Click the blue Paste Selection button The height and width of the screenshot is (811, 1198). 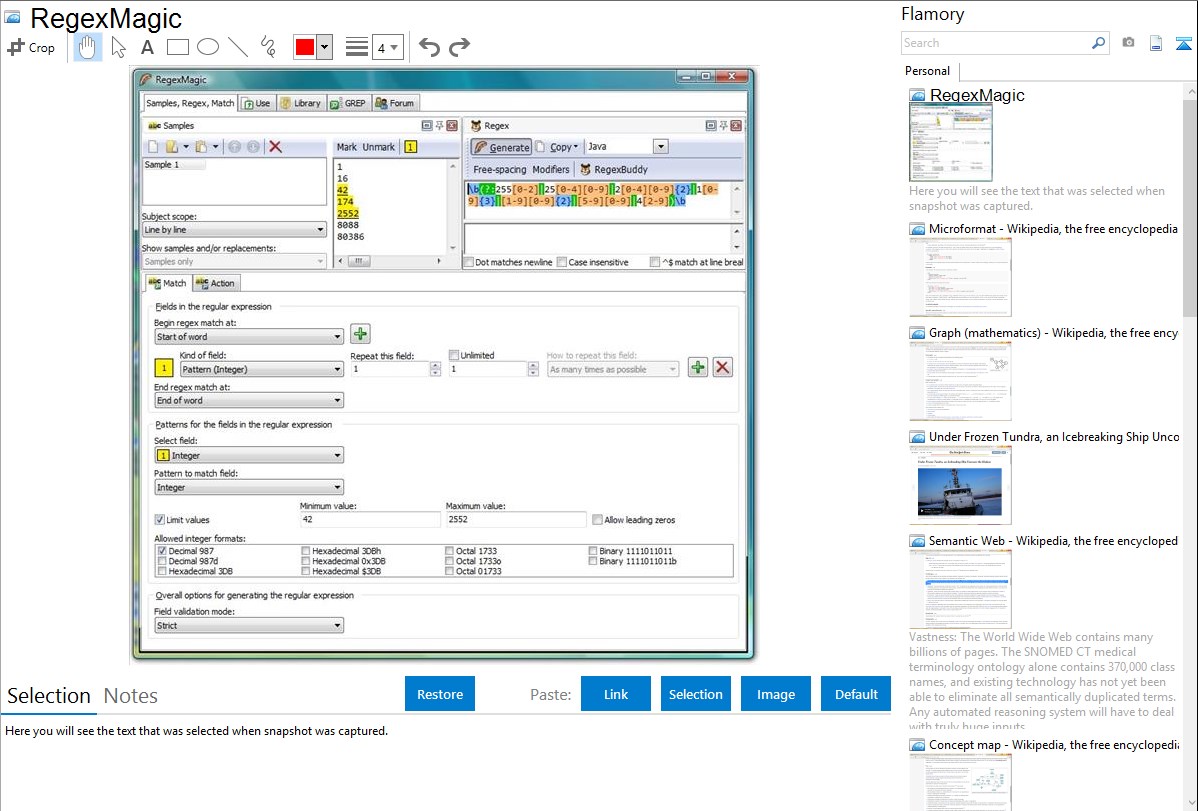695,694
